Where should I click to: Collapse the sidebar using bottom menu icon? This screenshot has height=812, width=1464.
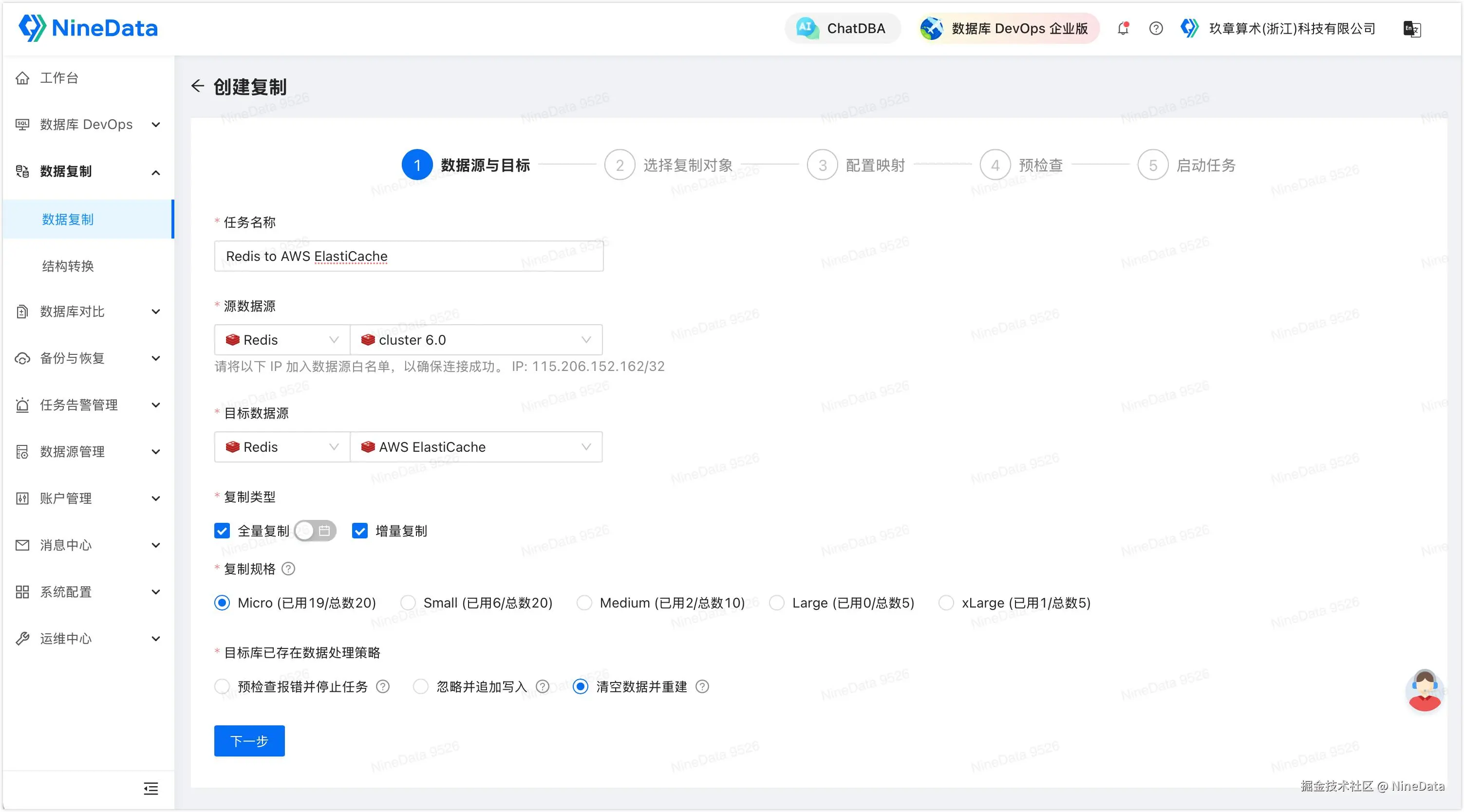150,788
